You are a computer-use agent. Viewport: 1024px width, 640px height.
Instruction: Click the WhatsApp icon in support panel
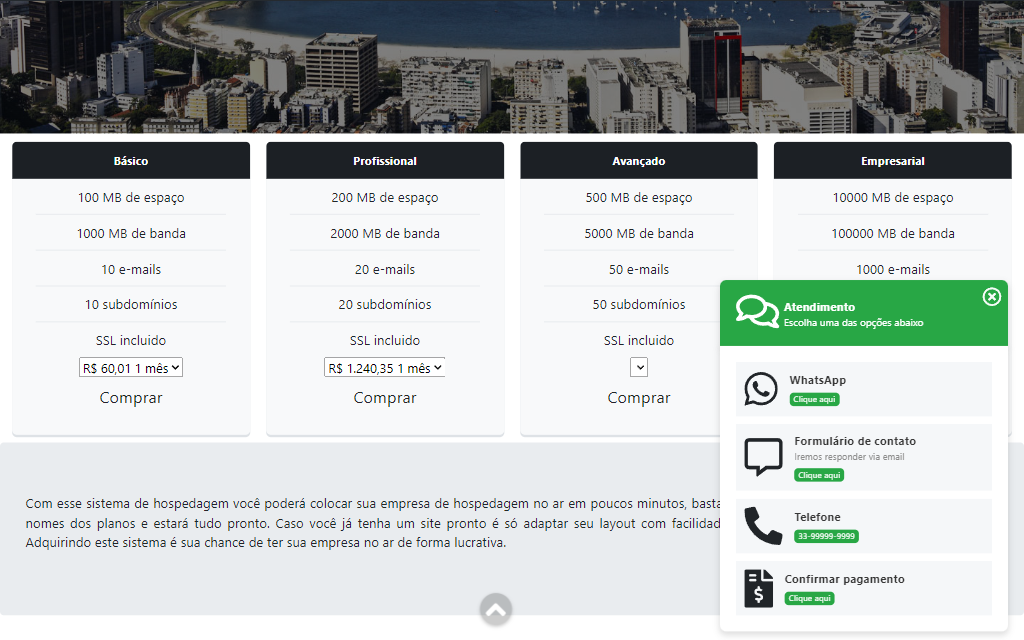[761, 389]
